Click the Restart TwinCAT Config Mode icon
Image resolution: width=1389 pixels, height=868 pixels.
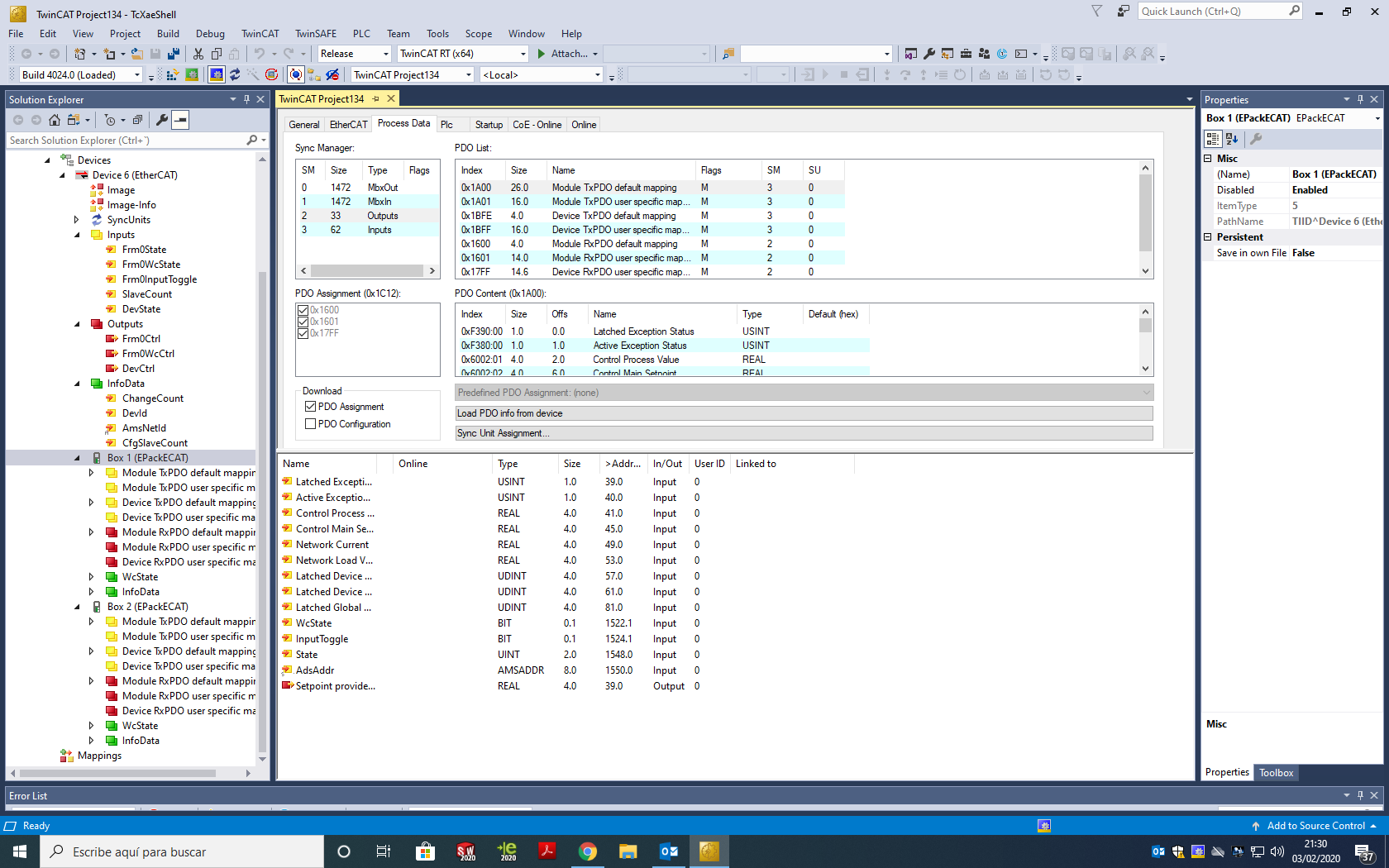[x=217, y=75]
